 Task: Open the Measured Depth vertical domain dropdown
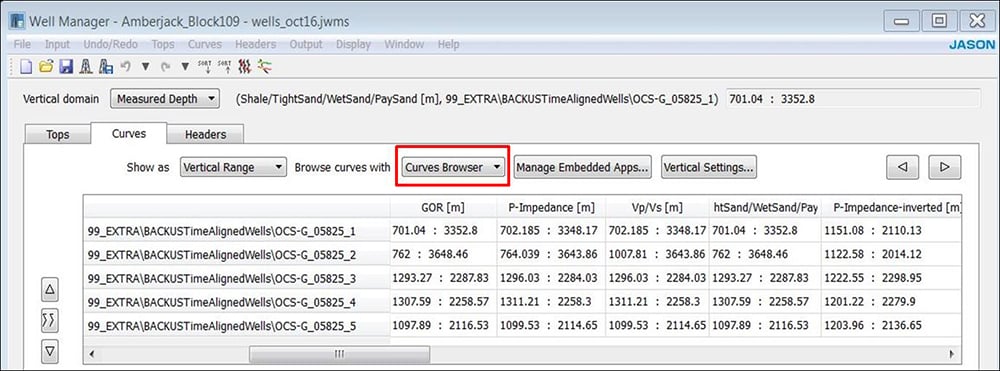click(x=165, y=99)
